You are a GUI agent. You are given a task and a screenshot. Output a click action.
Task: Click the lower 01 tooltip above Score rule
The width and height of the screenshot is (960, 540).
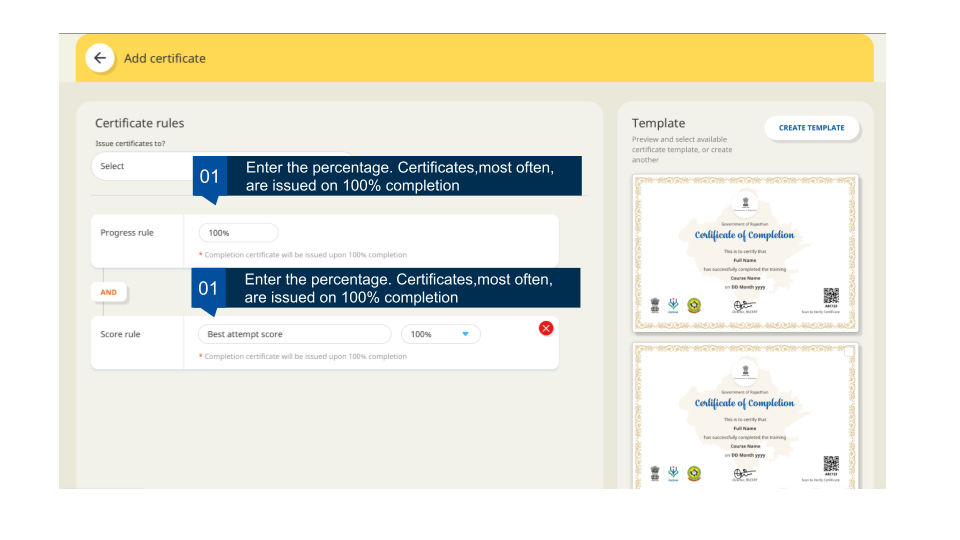coord(387,288)
